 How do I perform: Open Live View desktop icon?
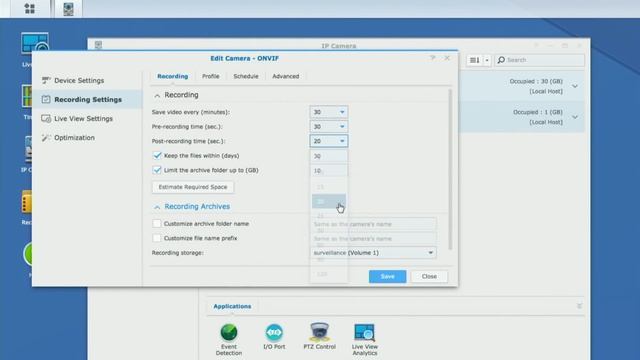click(x=35, y=44)
